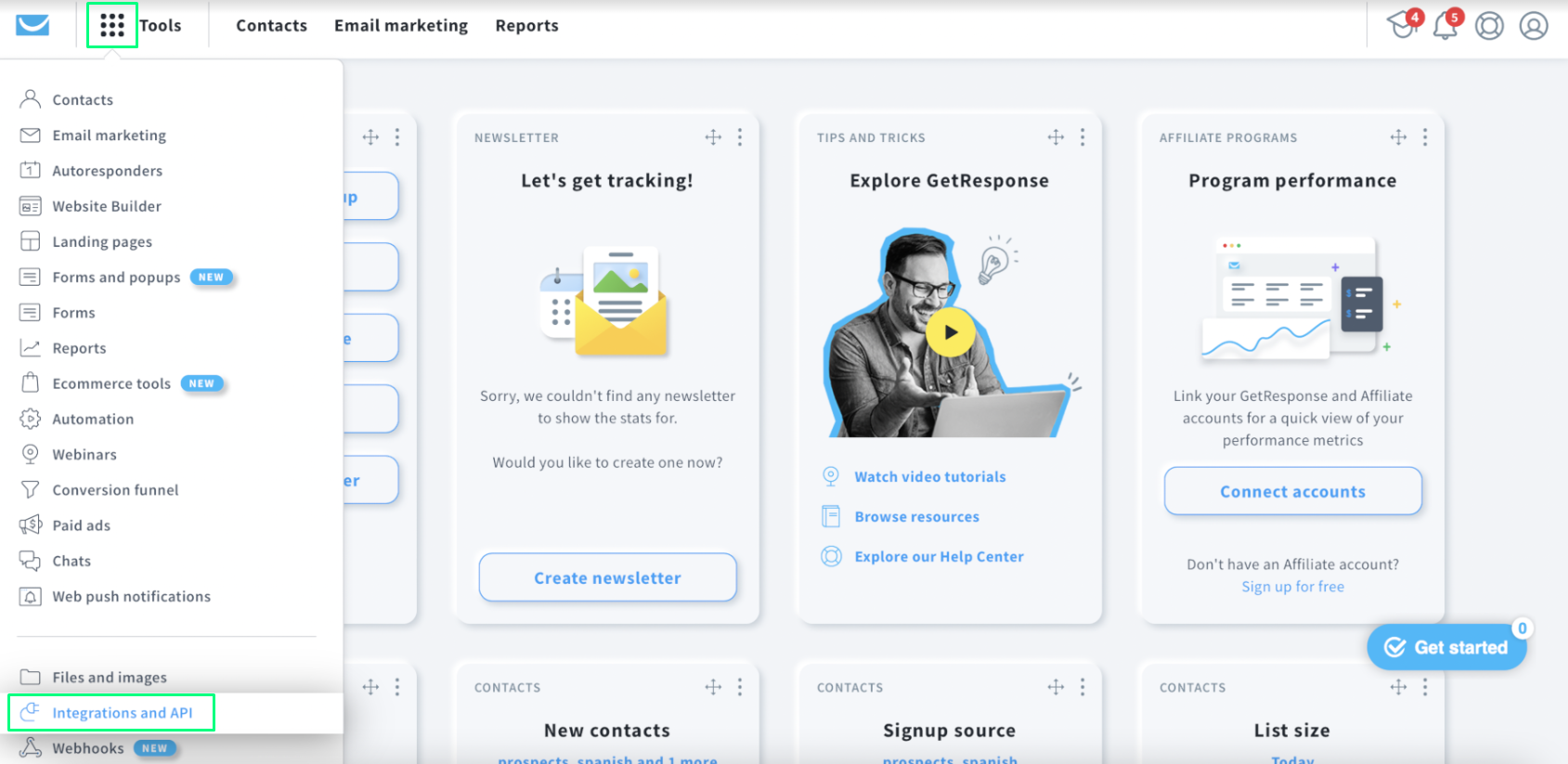Screen dimensions: 1568x764
Task: Click the Affiliate Programs widget move handle
Action: coord(1398,137)
